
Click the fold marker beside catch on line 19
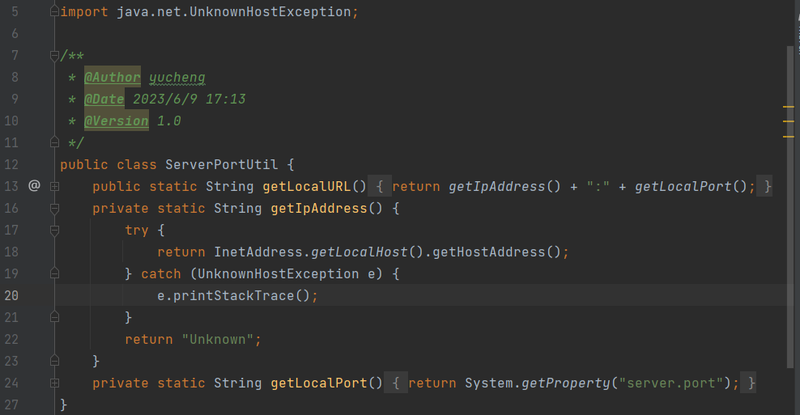click(55, 274)
